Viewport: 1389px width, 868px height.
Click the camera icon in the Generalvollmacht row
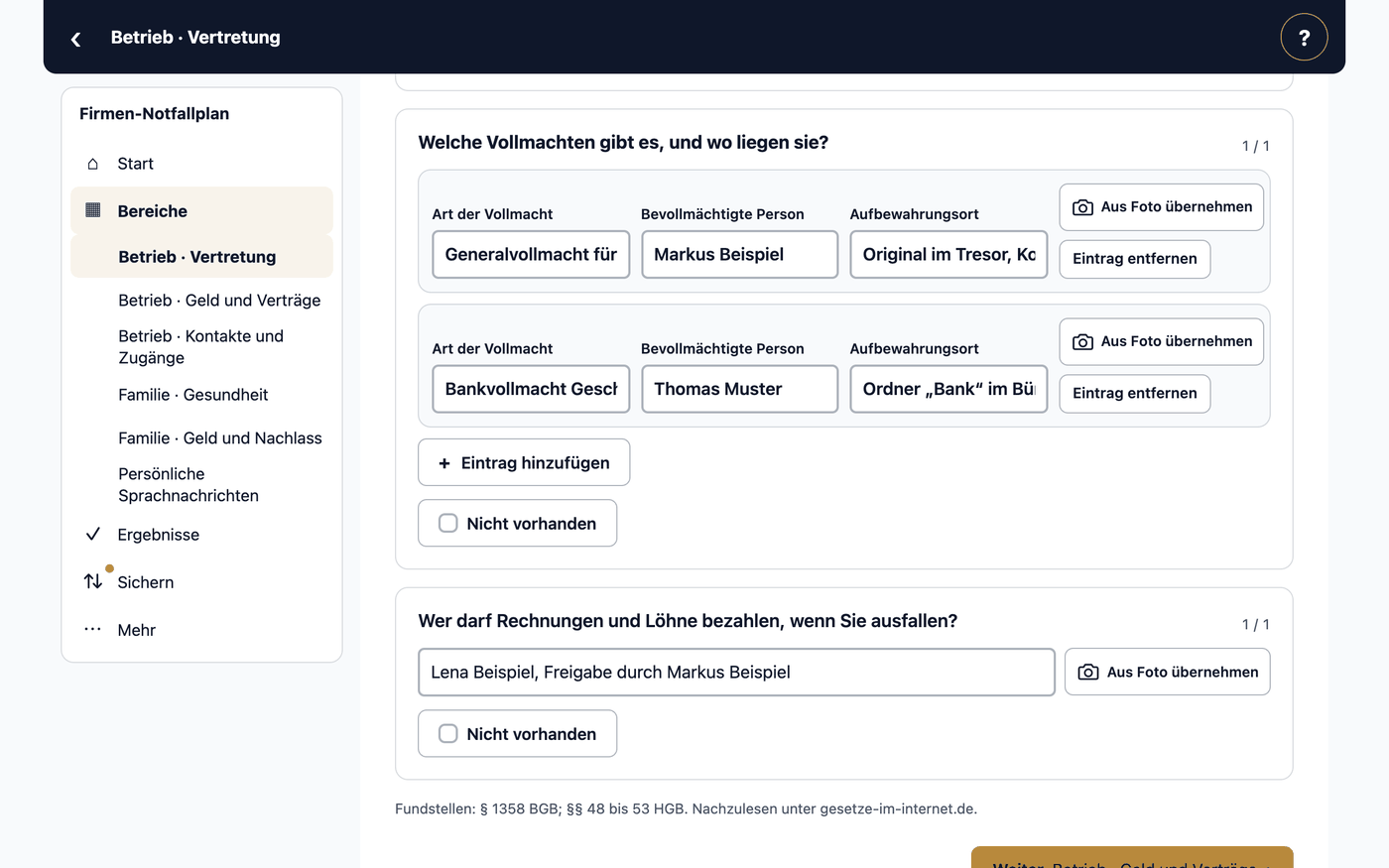point(1082,207)
